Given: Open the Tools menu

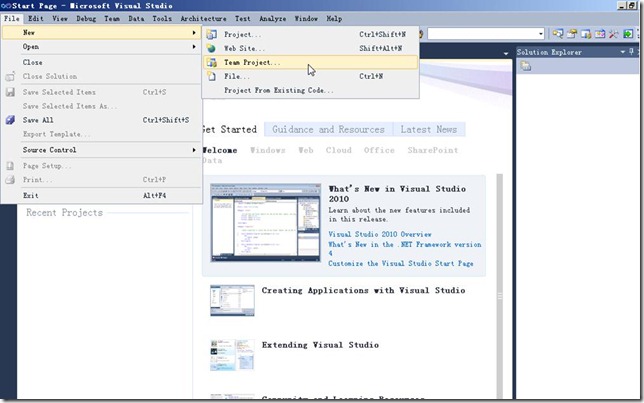Looking at the screenshot, I should pos(162,18).
